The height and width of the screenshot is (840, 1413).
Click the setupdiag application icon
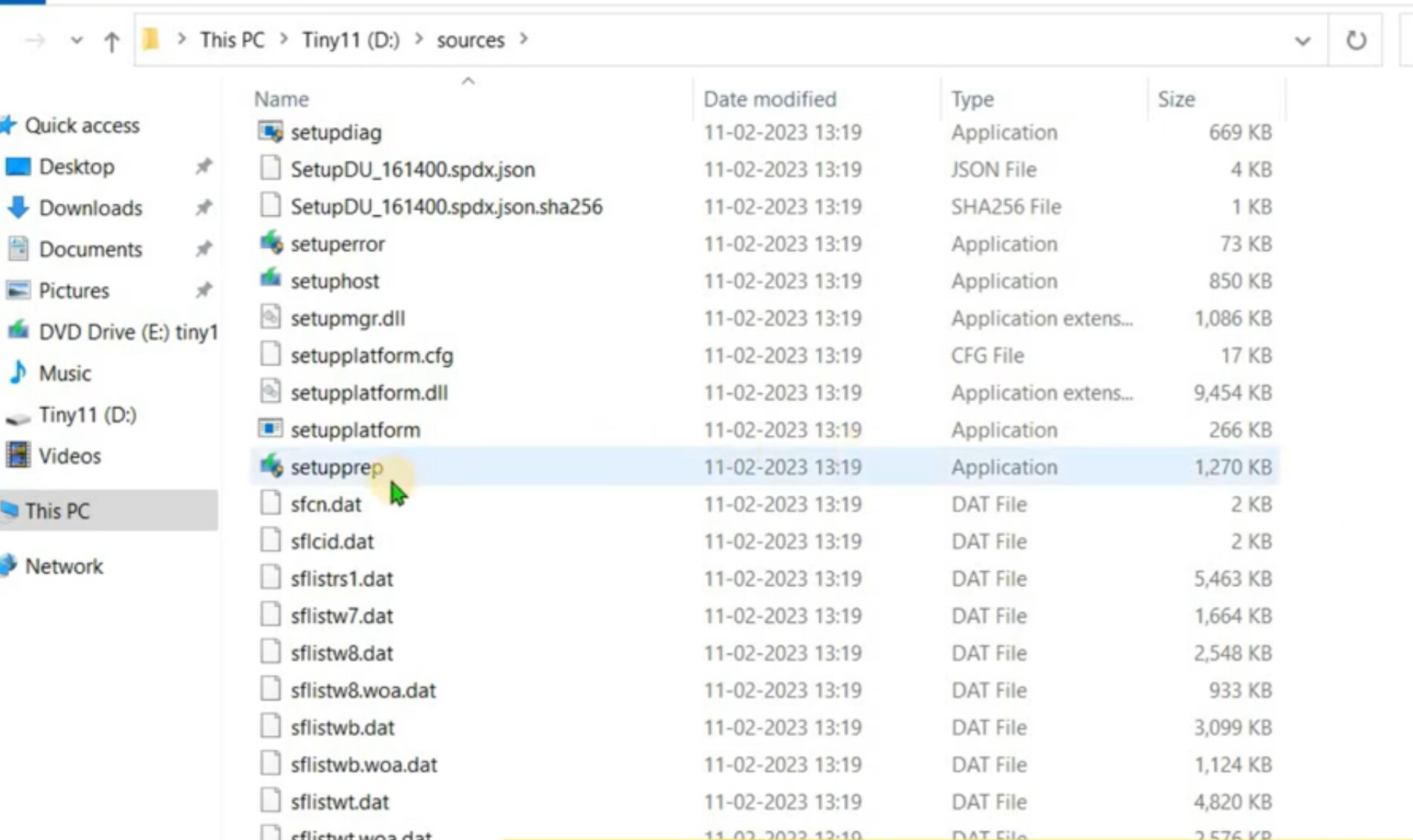coord(270,132)
